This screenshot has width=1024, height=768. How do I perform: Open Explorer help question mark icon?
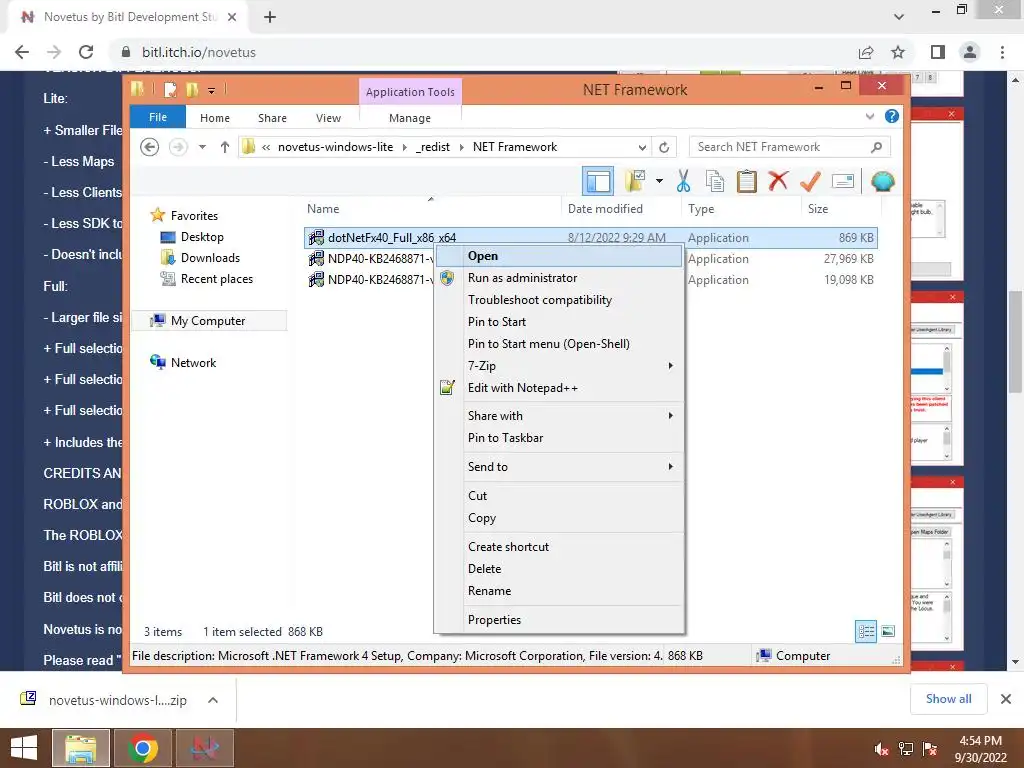click(x=891, y=116)
